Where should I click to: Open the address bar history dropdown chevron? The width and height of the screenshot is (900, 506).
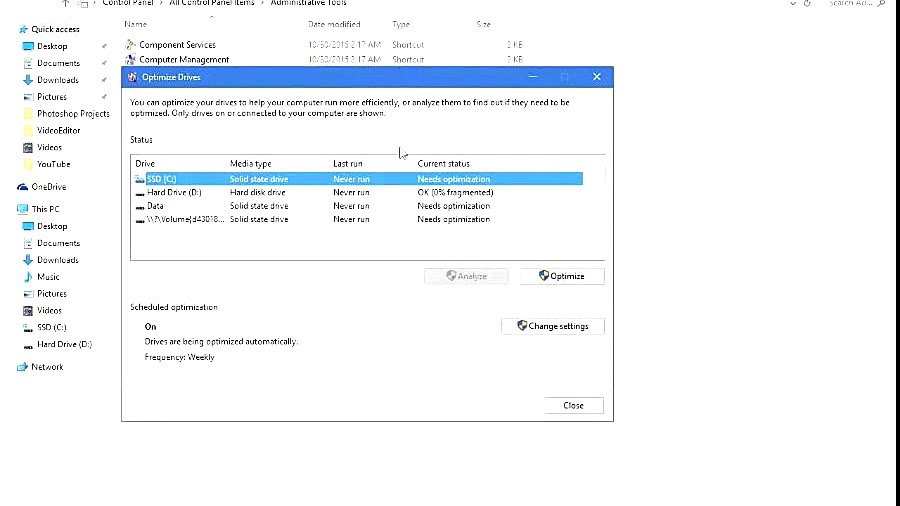pyautogui.click(x=793, y=3)
